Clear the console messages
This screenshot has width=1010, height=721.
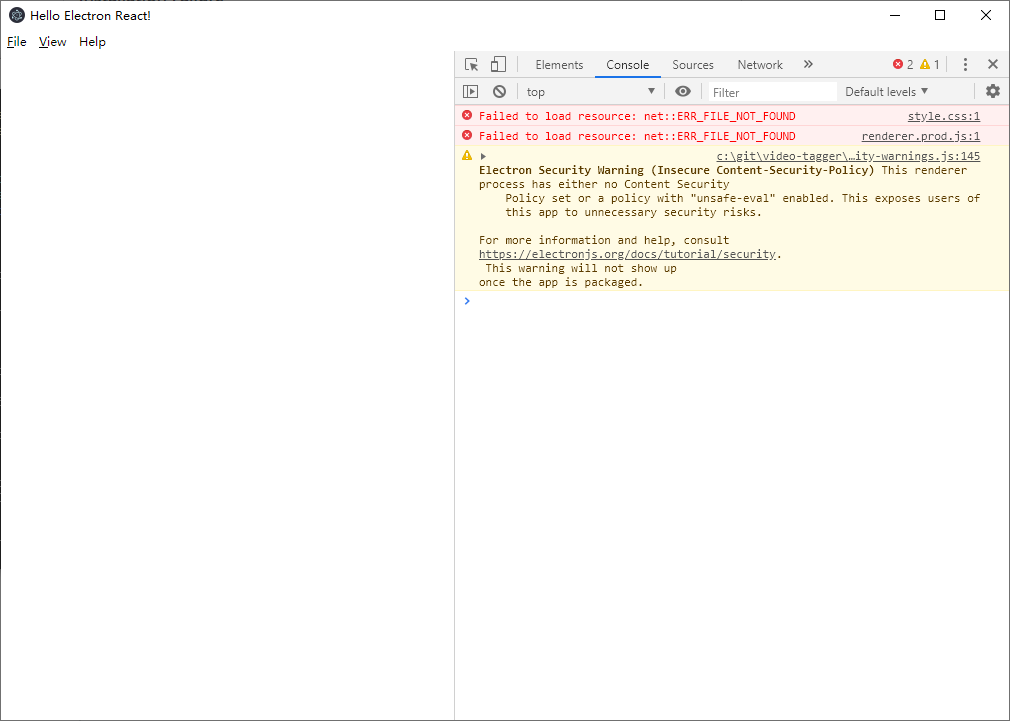point(499,91)
